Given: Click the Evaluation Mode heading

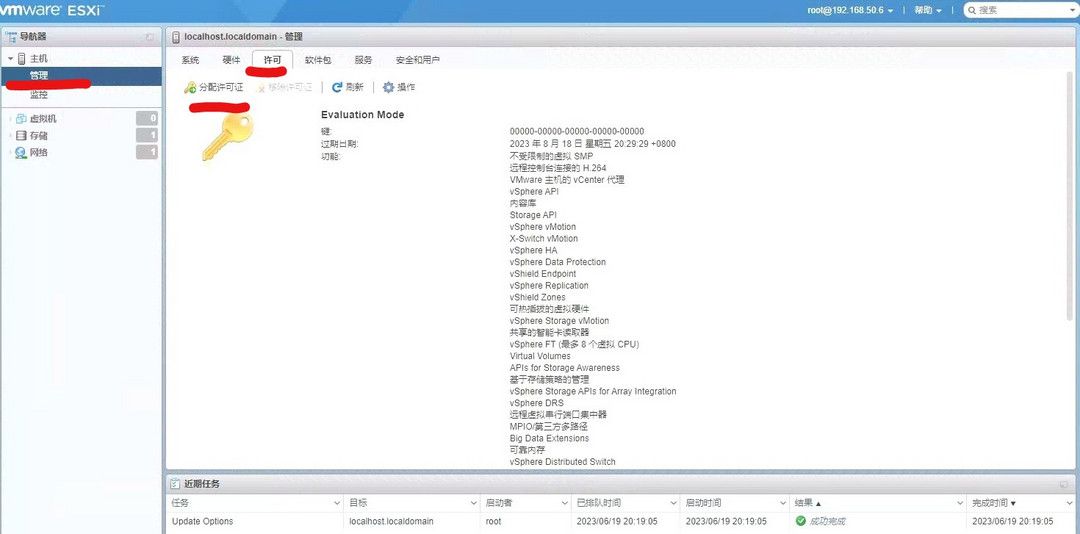Looking at the screenshot, I should click(x=362, y=114).
